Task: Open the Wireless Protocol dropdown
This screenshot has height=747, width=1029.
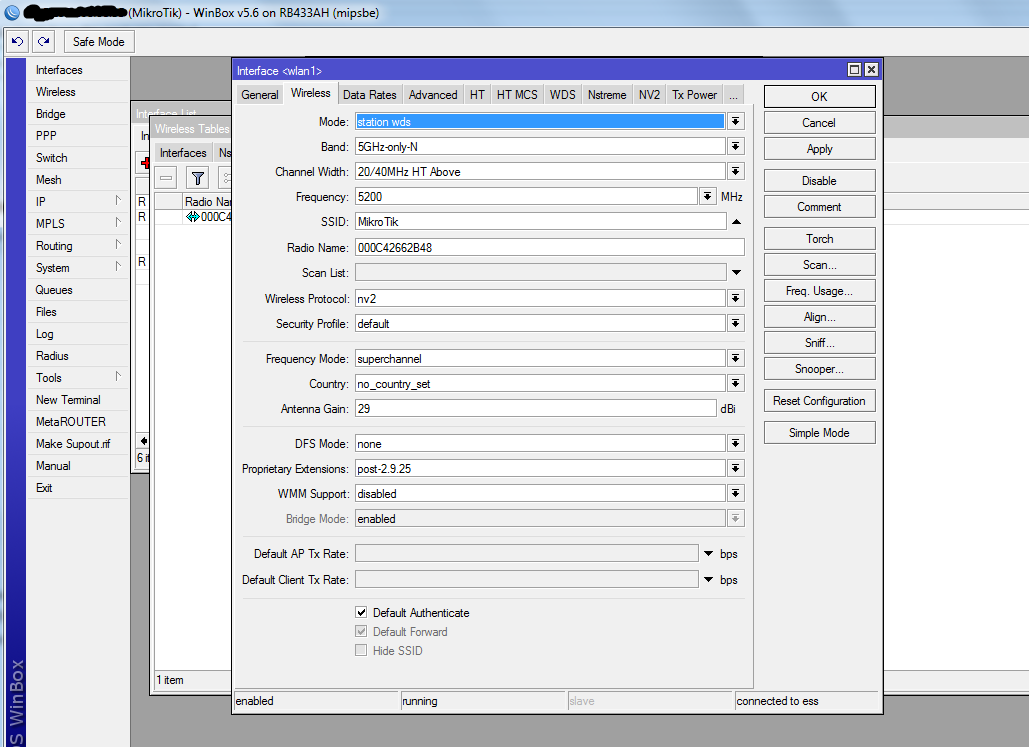Action: [x=736, y=298]
